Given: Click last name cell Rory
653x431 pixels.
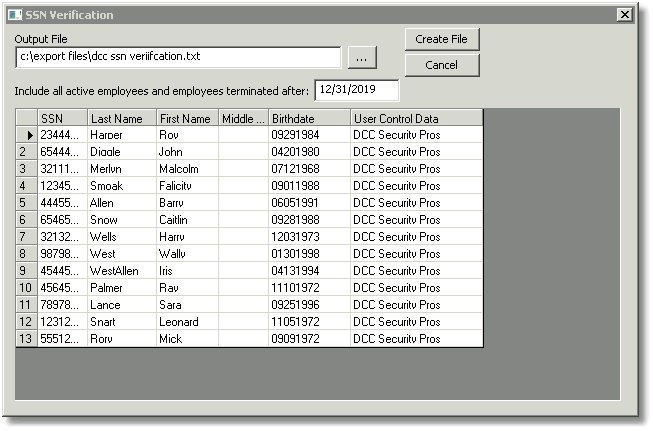Looking at the screenshot, I should coord(122,339).
